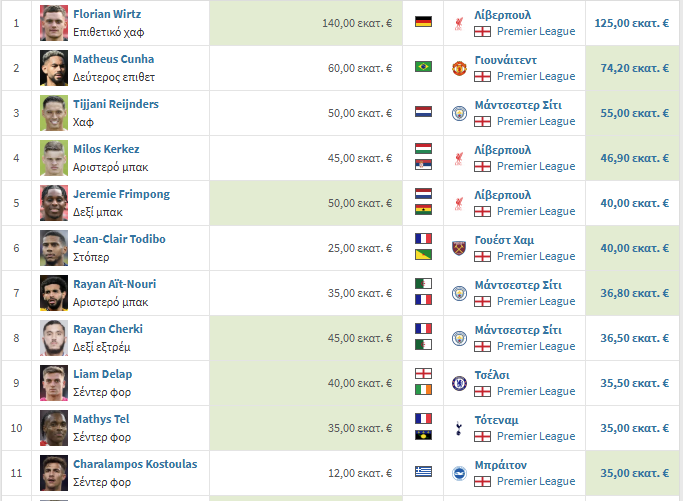Click the 74,20 εκατ. € transfer fee
The width and height of the screenshot is (683, 501).
(635, 68)
